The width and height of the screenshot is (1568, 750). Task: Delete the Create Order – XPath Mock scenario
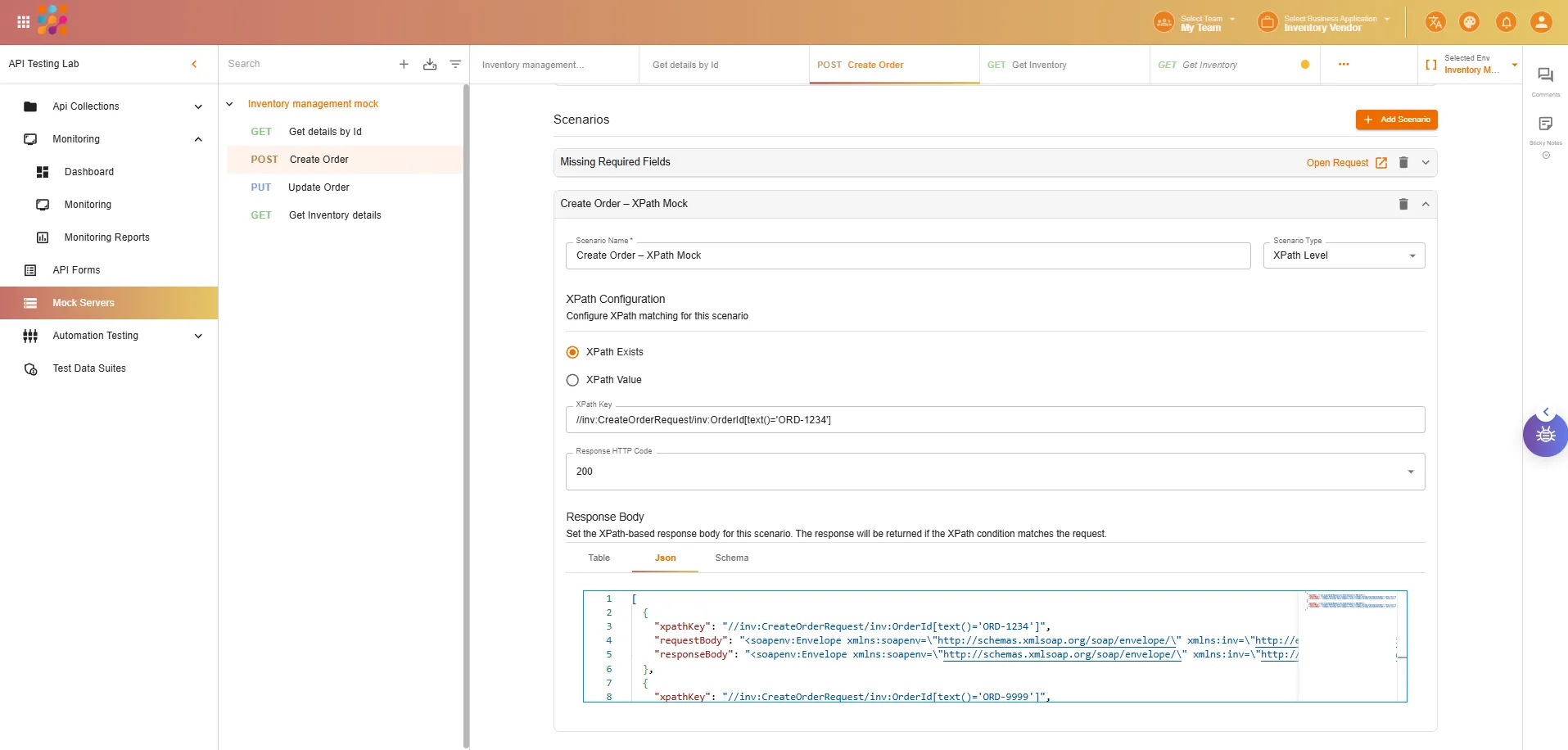click(x=1403, y=204)
